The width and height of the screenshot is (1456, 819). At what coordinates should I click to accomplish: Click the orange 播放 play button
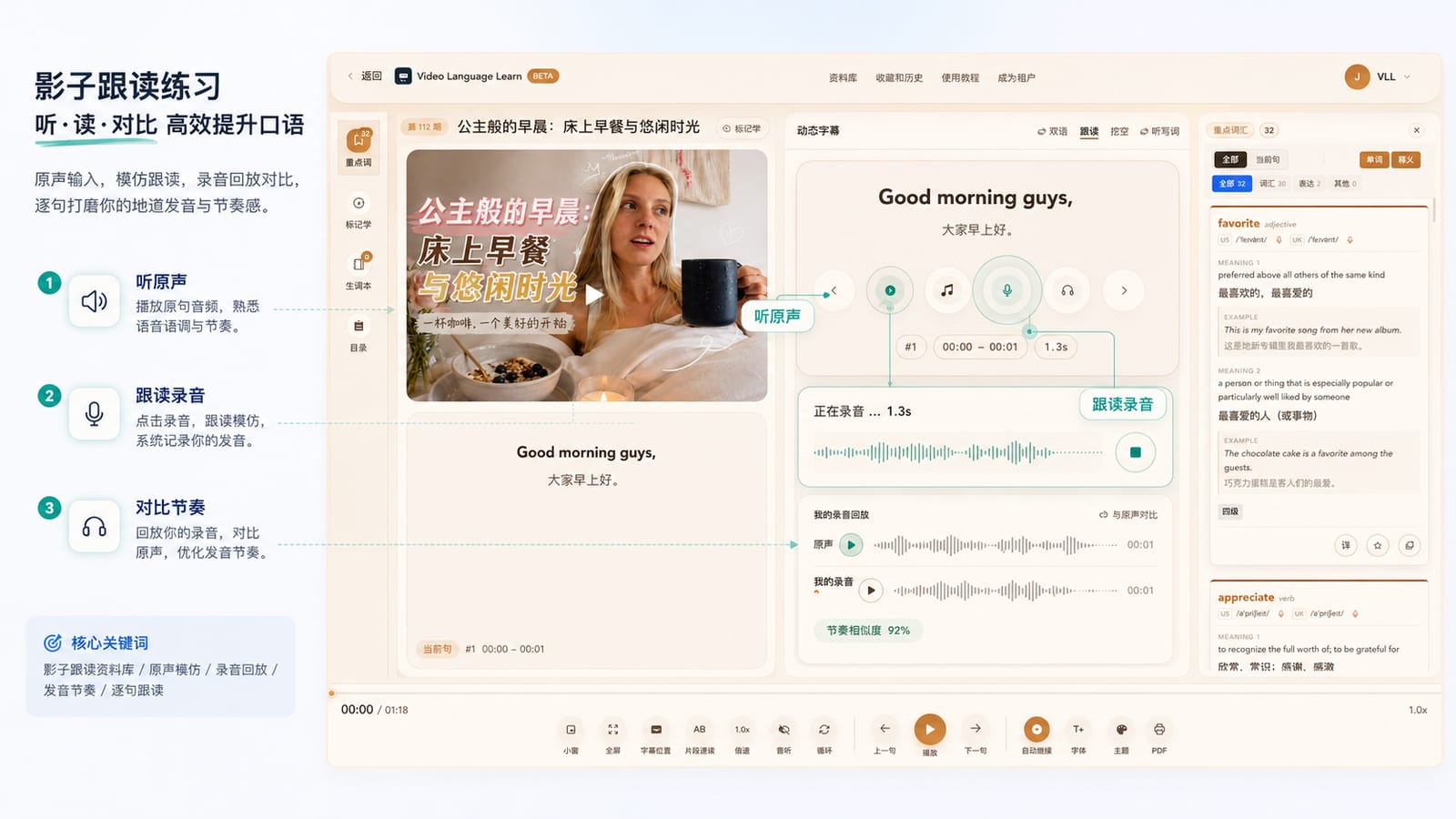929,730
